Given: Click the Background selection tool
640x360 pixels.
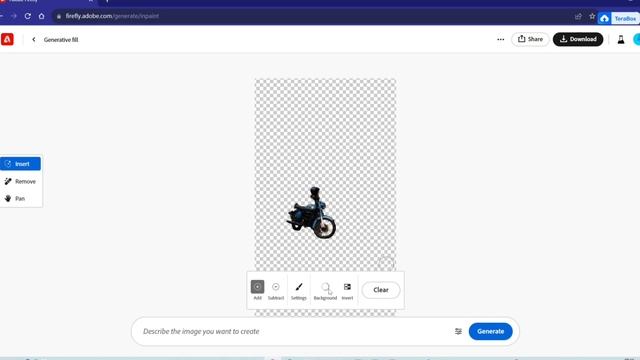Looking at the screenshot, I should tap(325, 290).
